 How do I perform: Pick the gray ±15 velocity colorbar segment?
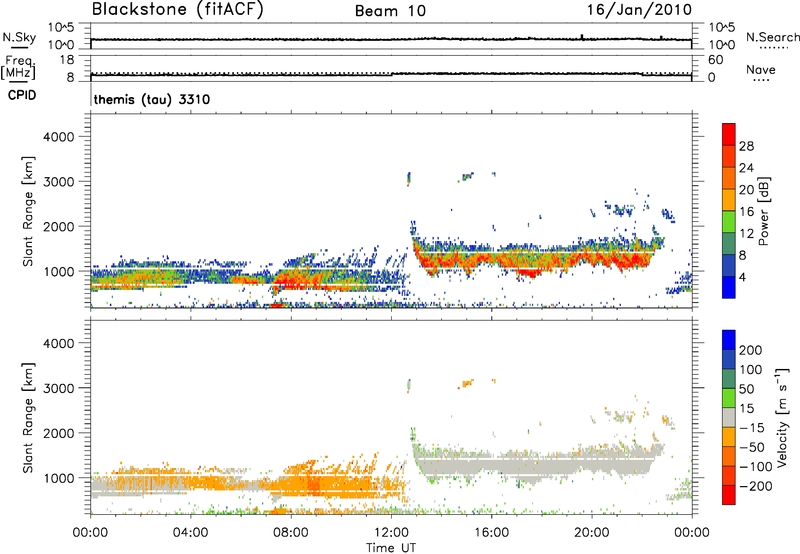tap(729, 418)
